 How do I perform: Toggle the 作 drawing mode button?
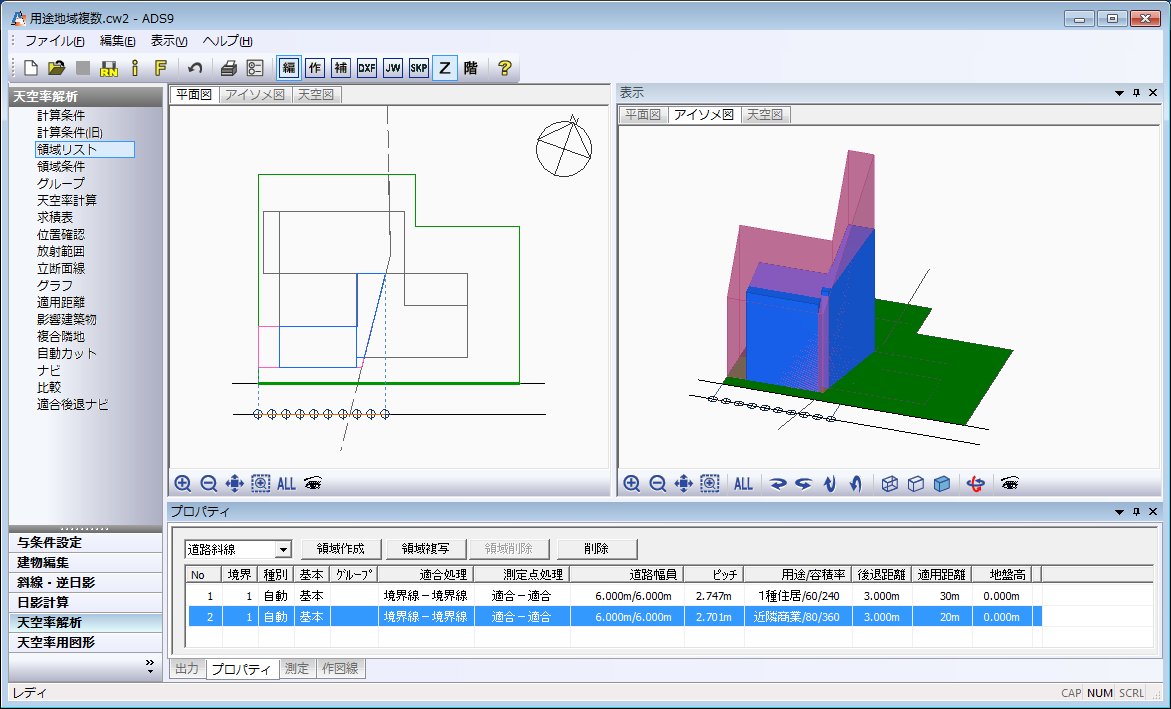[315, 68]
